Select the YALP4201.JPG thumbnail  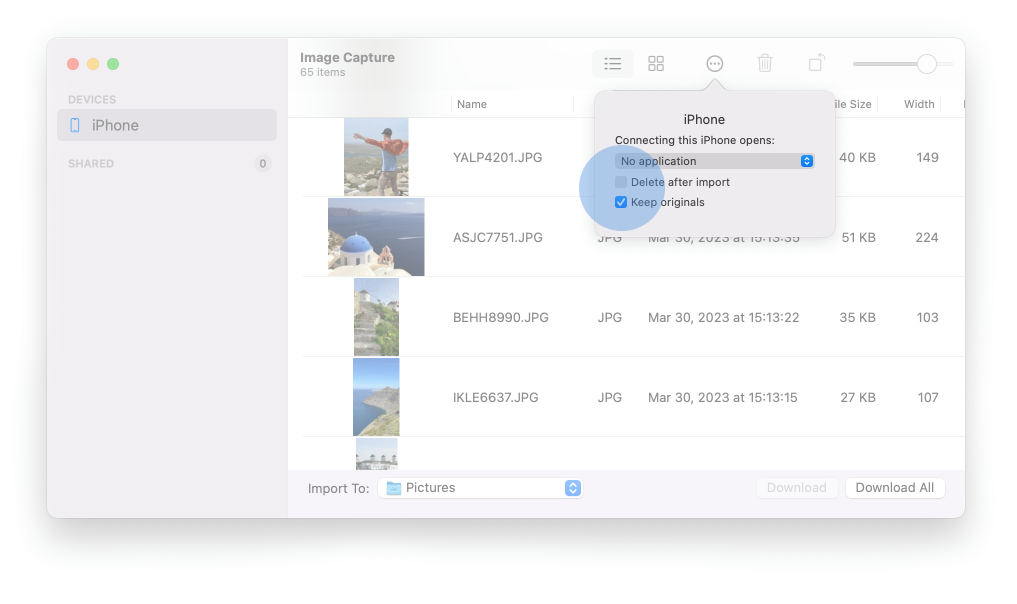pos(376,157)
